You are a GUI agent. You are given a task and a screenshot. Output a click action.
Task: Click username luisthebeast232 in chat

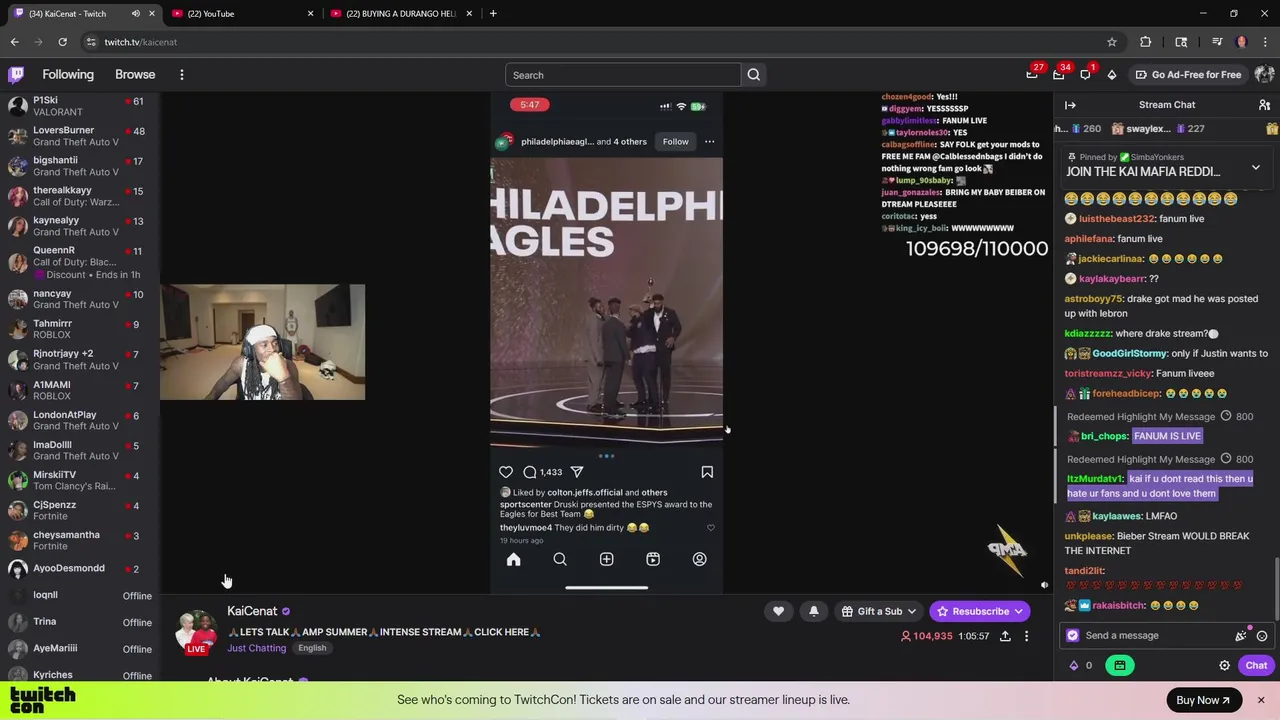point(1116,219)
